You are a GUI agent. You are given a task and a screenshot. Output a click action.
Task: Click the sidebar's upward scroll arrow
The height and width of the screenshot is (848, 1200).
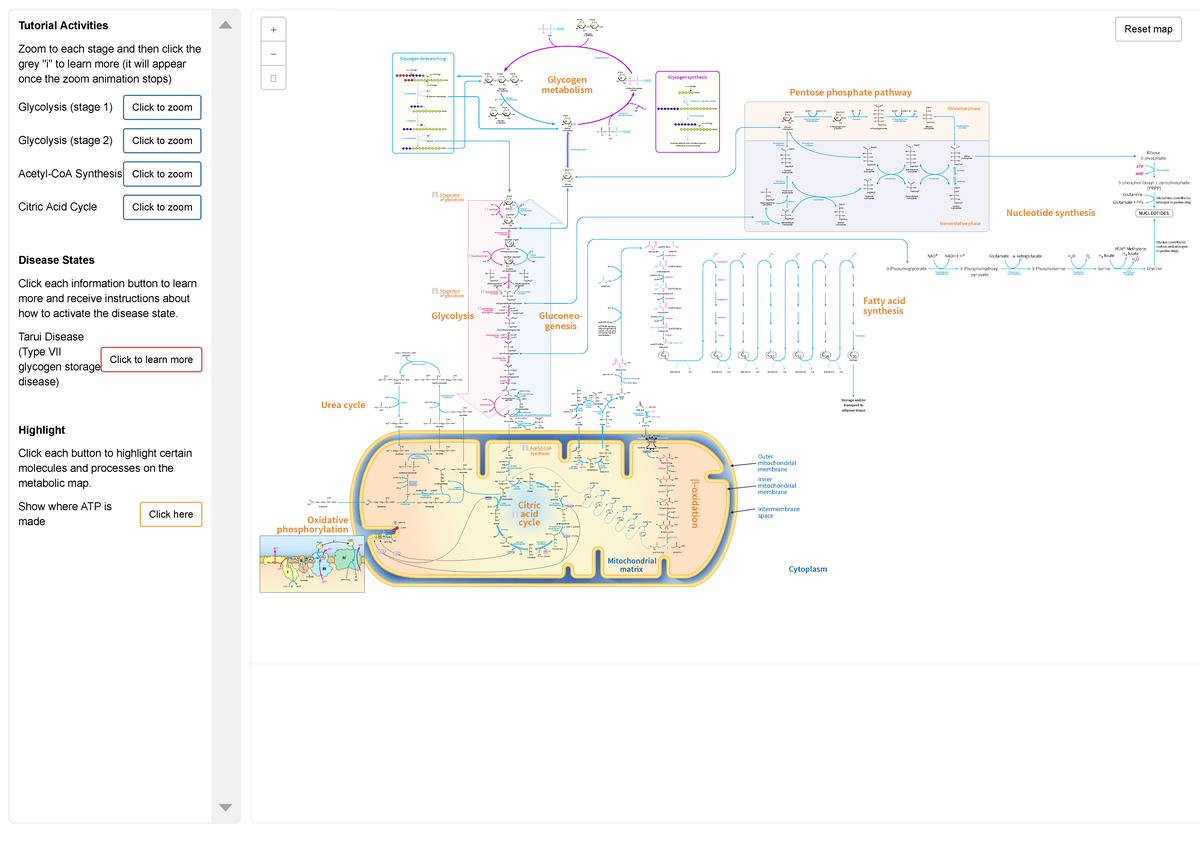tap(225, 25)
